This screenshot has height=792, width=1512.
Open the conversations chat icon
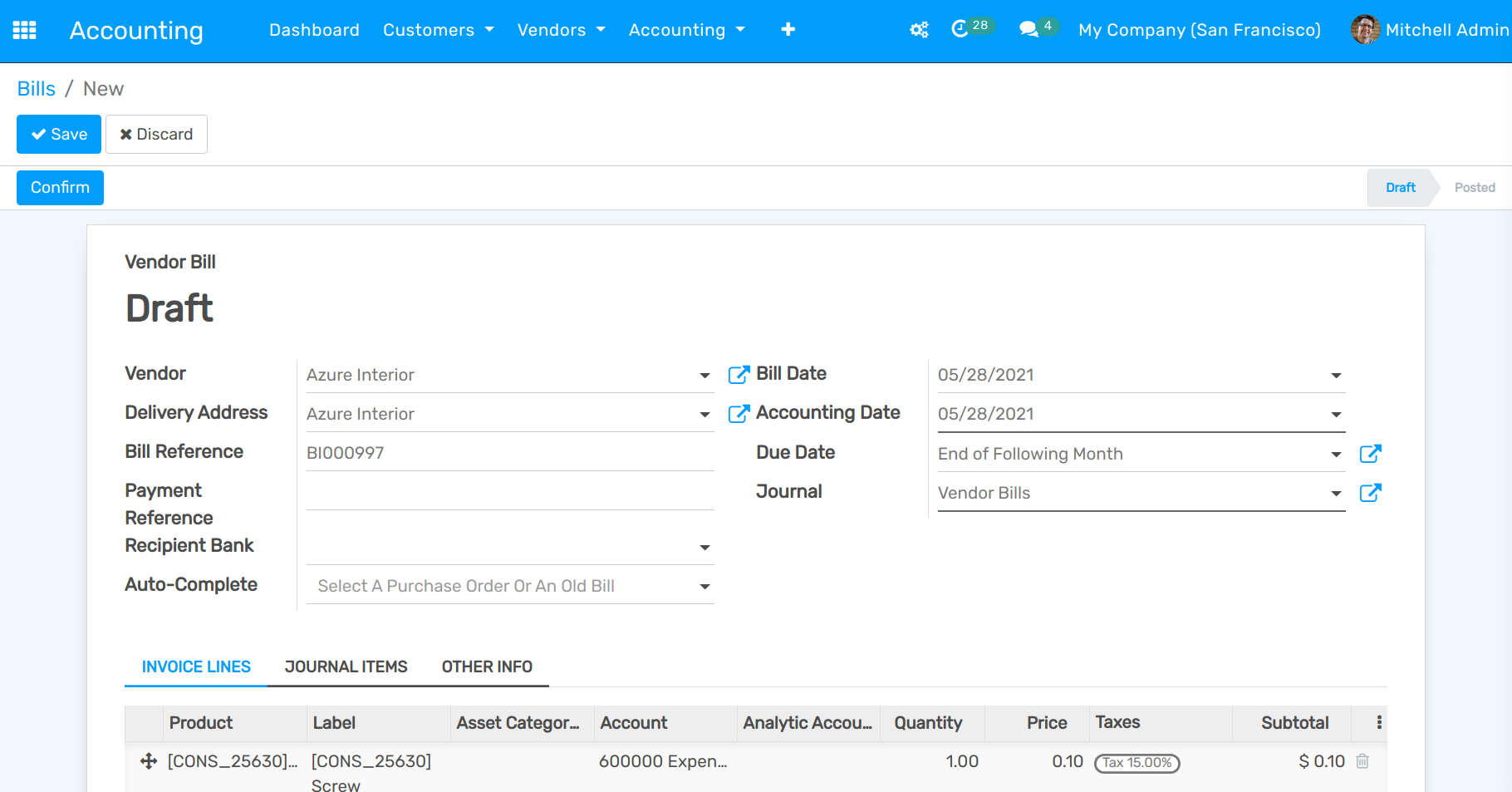(x=1029, y=30)
